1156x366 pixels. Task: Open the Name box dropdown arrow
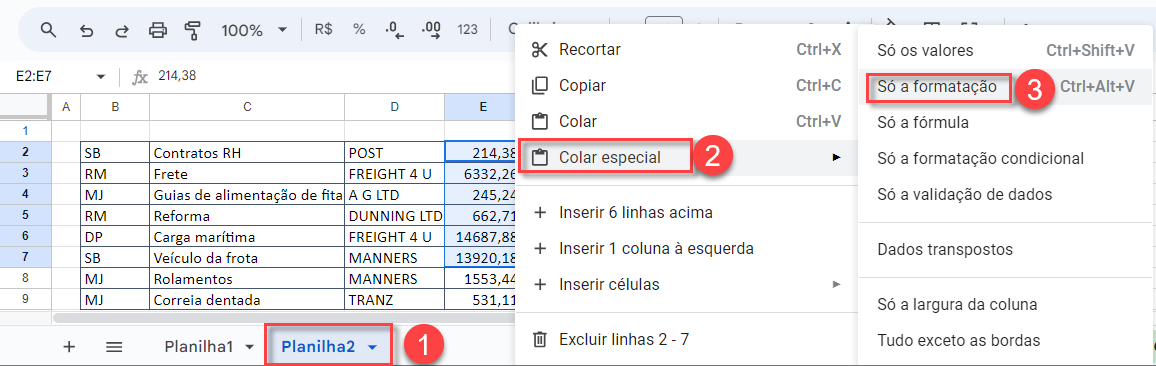point(101,77)
